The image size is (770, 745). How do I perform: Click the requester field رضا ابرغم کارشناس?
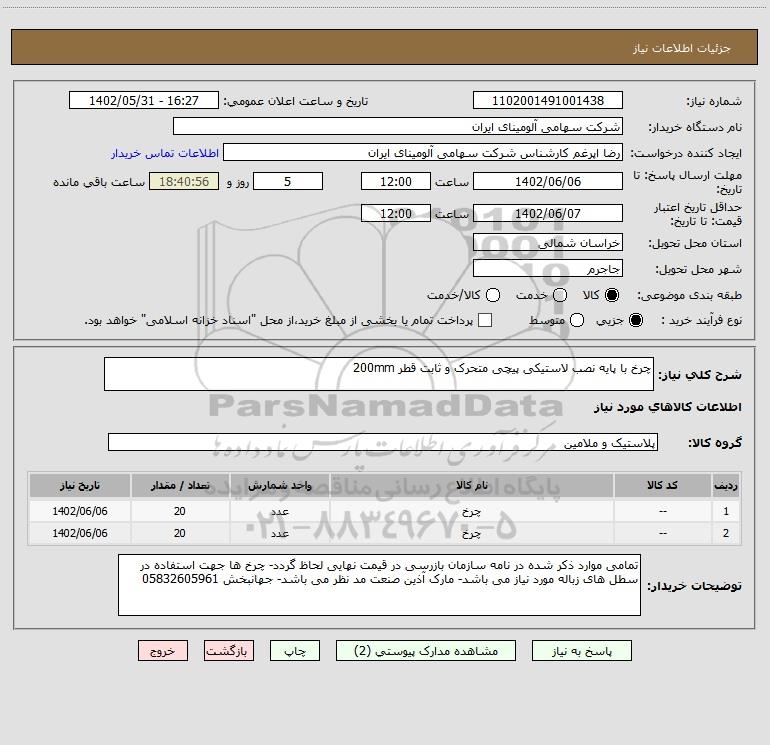point(423,153)
